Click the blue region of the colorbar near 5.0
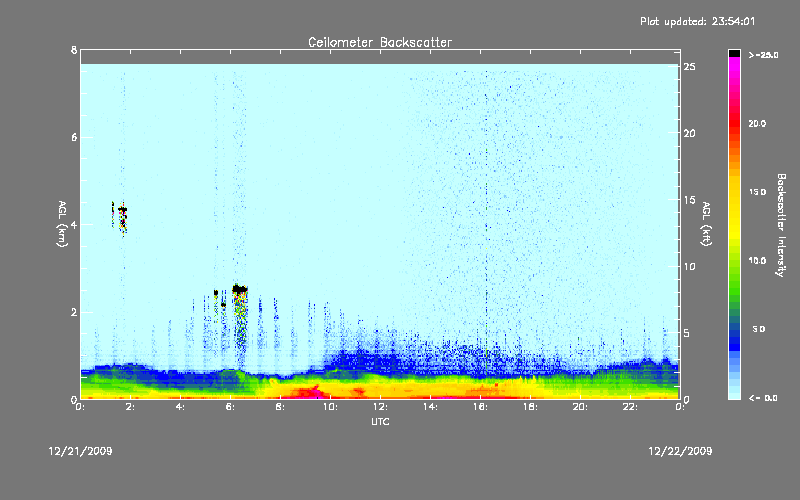The height and width of the screenshot is (500, 800). pos(734,330)
